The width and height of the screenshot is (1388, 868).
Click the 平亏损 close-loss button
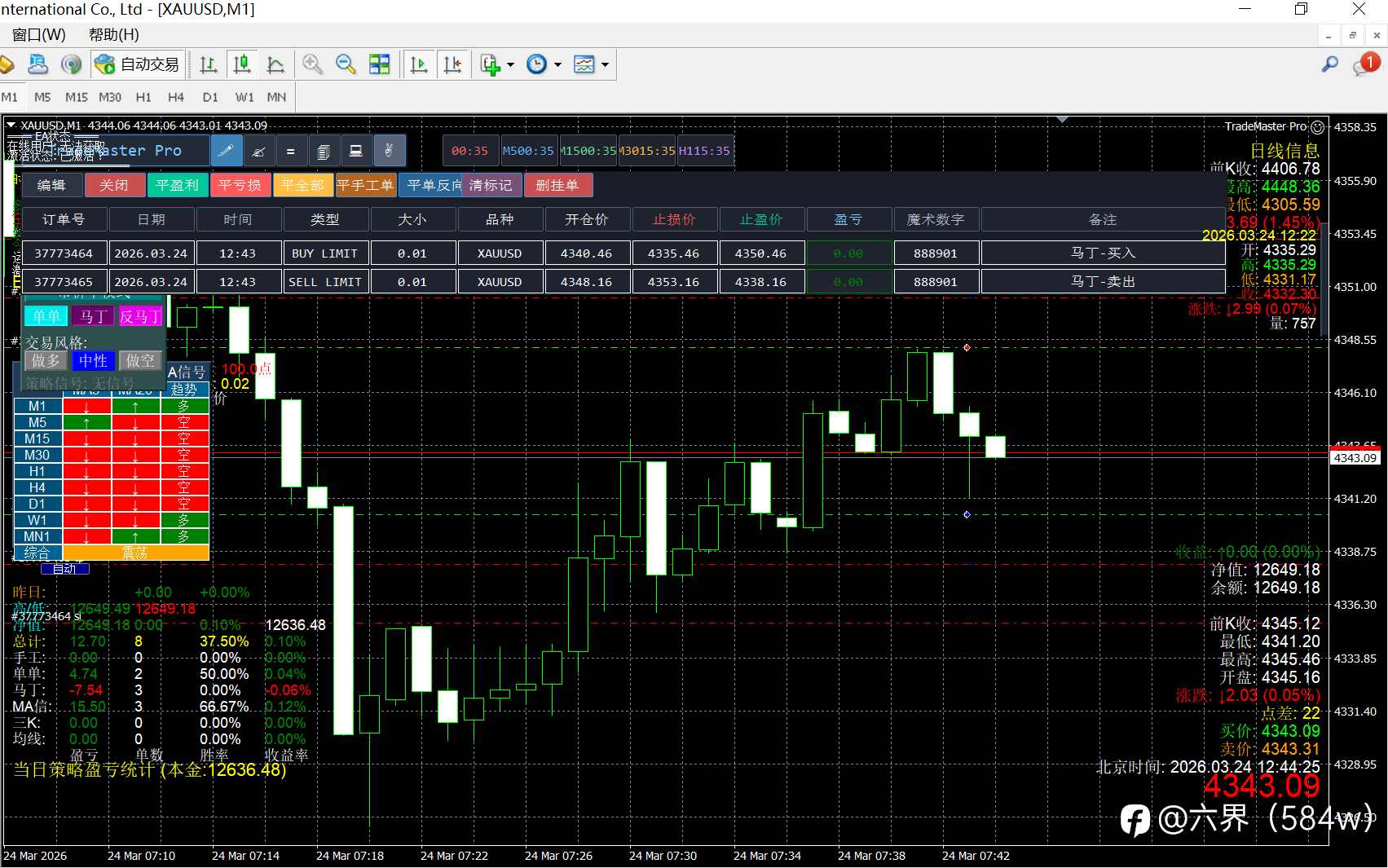click(x=240, y=185)
